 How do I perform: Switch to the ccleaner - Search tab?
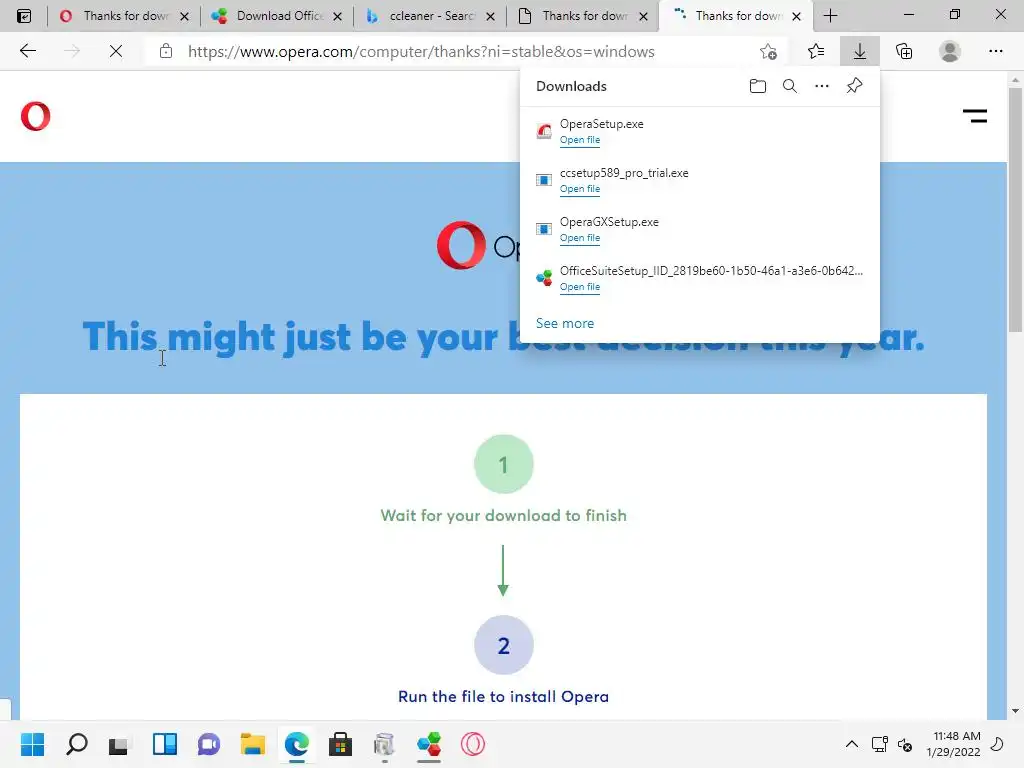(429, 16)
